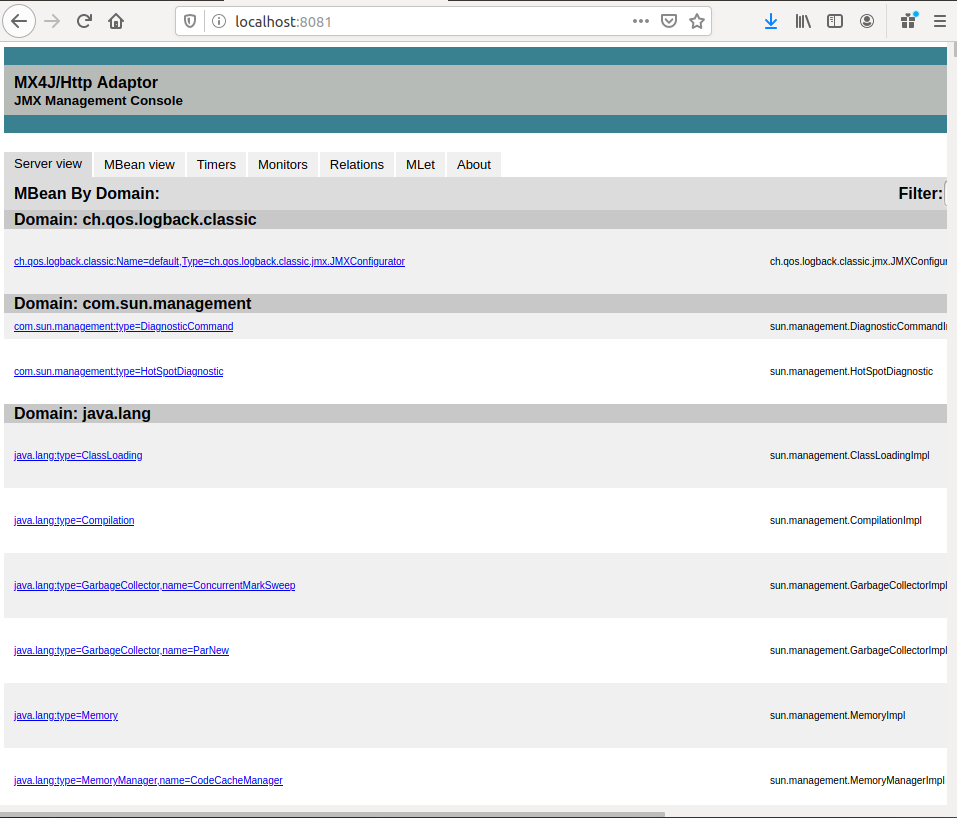The height and width of the screenshot is (818, 957).
Task: Open the Timers tab
Action: [x=216, y=165]
